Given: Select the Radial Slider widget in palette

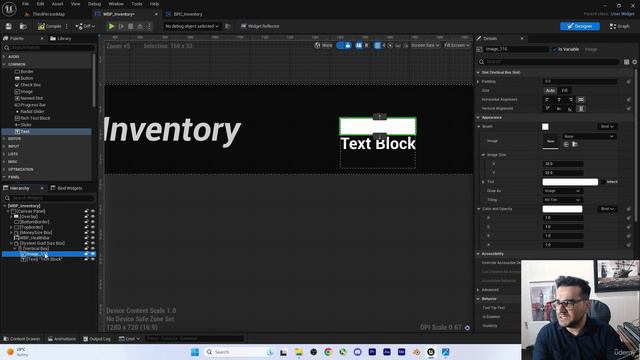Looking at the screenshot, I should coord(29,111).
